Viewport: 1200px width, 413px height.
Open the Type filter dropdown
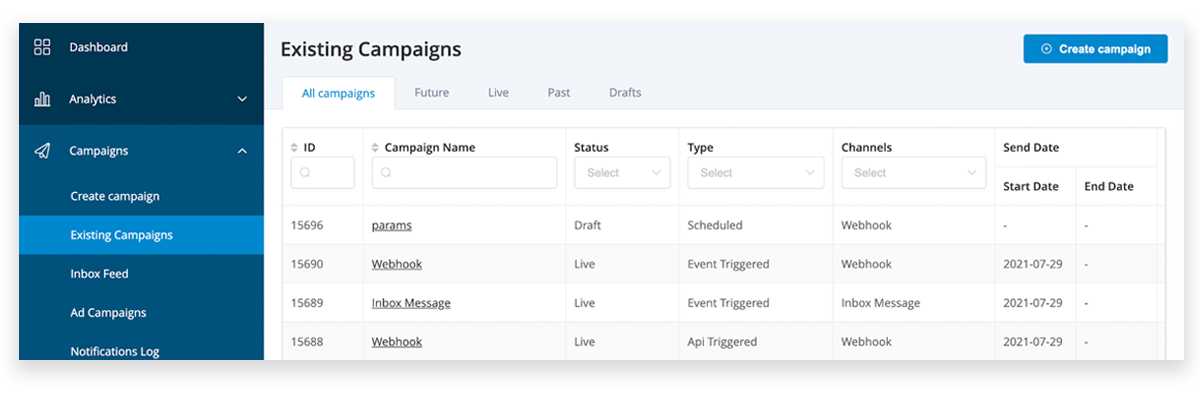tap(756, 173)
